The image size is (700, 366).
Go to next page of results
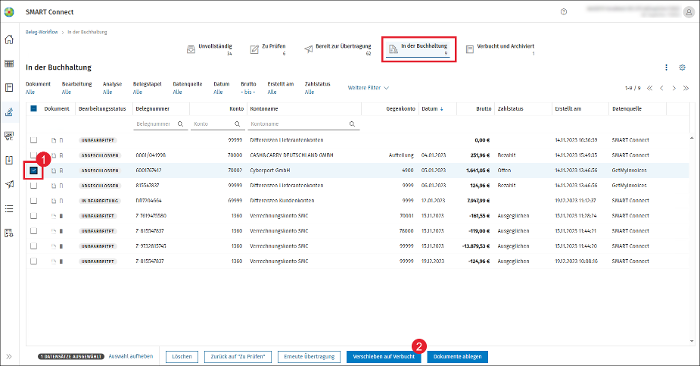[x=674, y=88]
